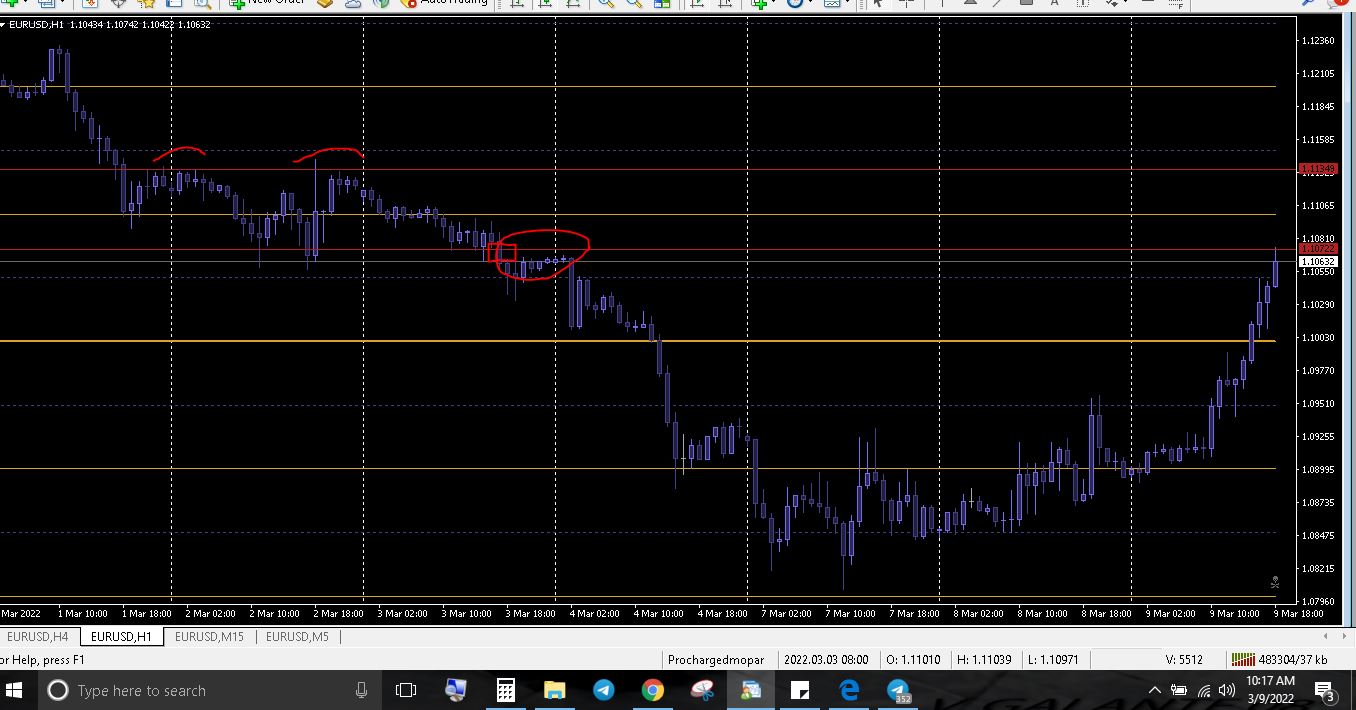Image resolution: width=1356 pixels, height=710 pixels.
Task: Click the microphone icon in search box
Action: point(361,690)
